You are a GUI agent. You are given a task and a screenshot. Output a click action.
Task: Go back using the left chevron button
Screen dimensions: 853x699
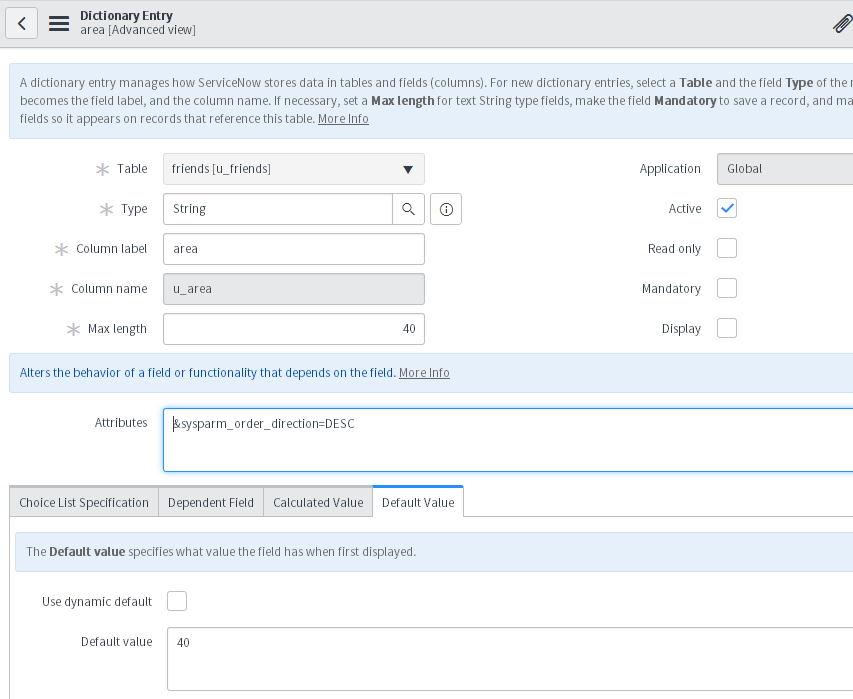point(22,23)
